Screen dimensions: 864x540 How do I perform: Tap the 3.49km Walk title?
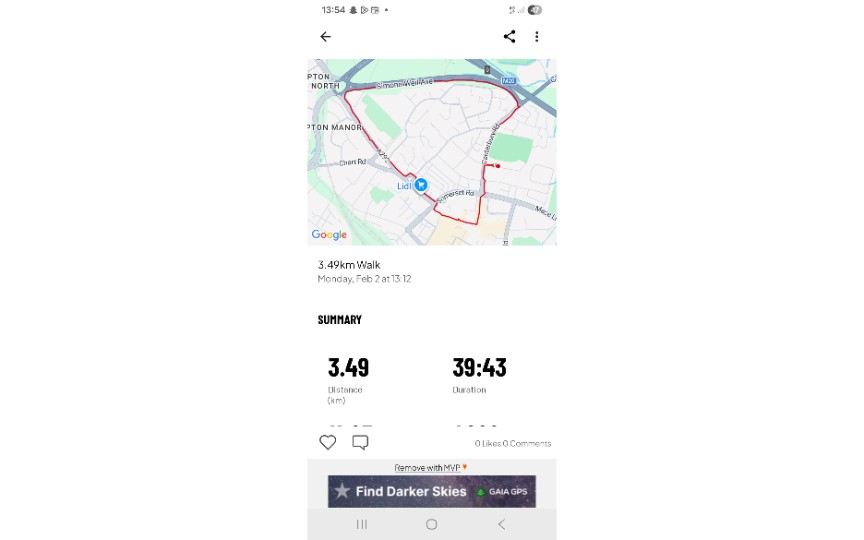pos(349,265)
